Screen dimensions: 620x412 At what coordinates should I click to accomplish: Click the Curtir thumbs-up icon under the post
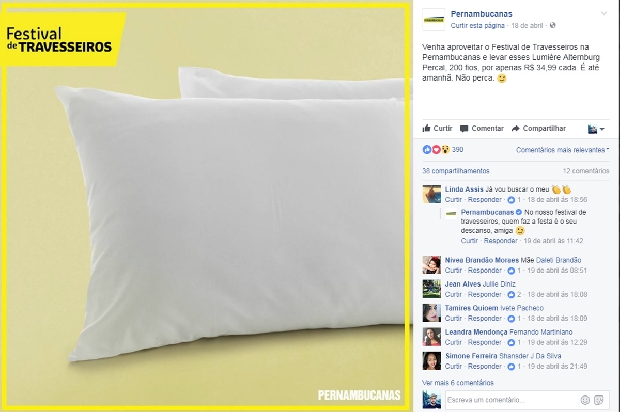point(426,128)
